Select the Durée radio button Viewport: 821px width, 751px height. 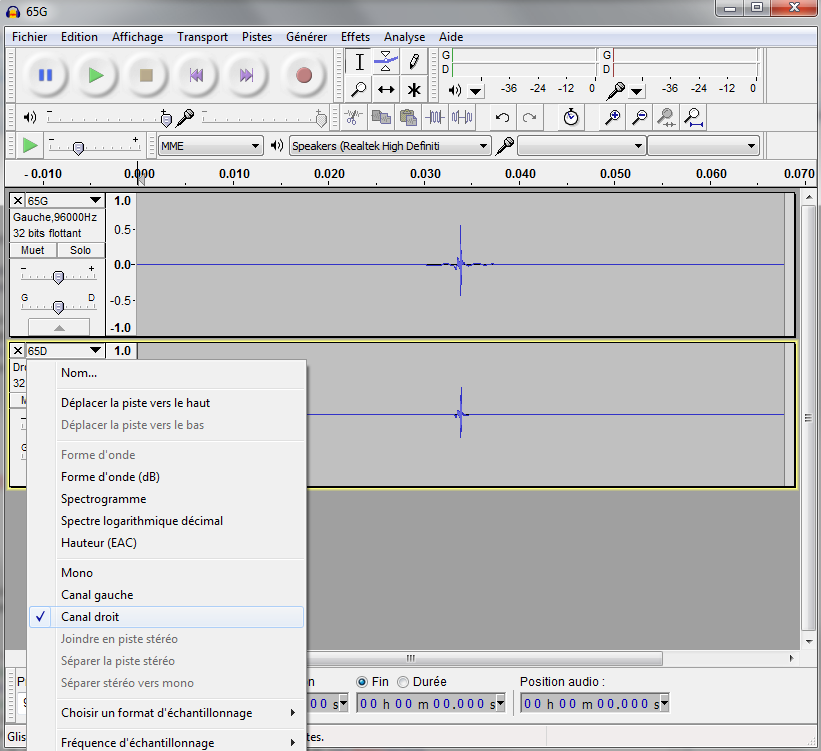click(x=403, y=682)
